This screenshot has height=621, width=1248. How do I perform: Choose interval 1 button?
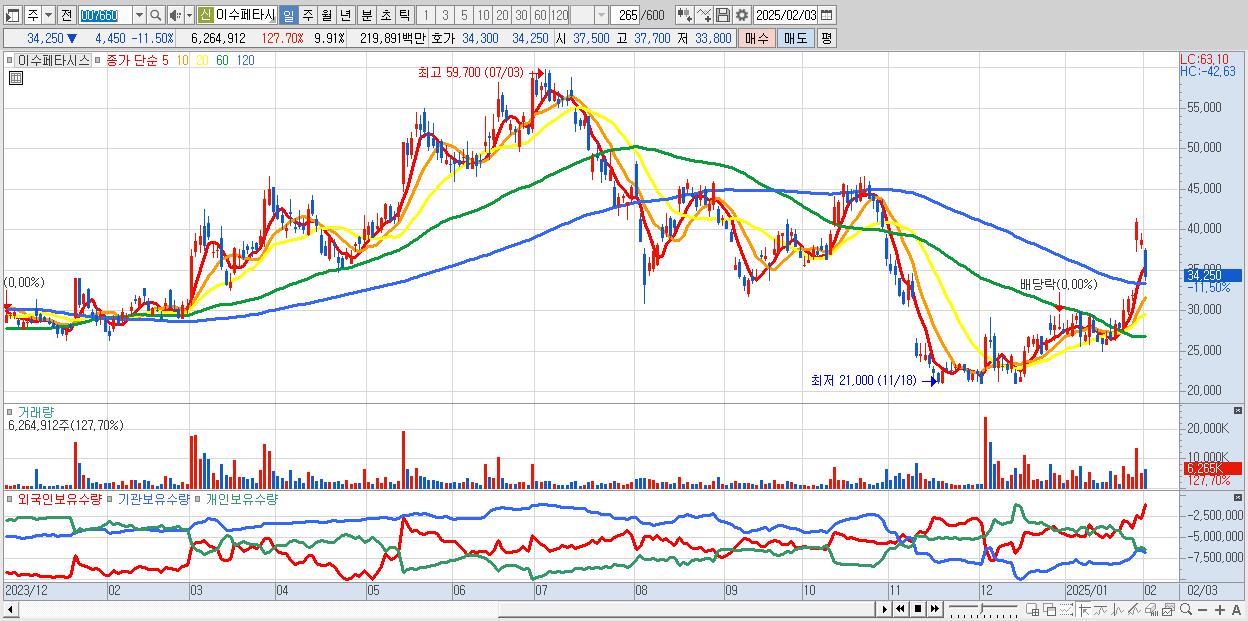[426, 15]
